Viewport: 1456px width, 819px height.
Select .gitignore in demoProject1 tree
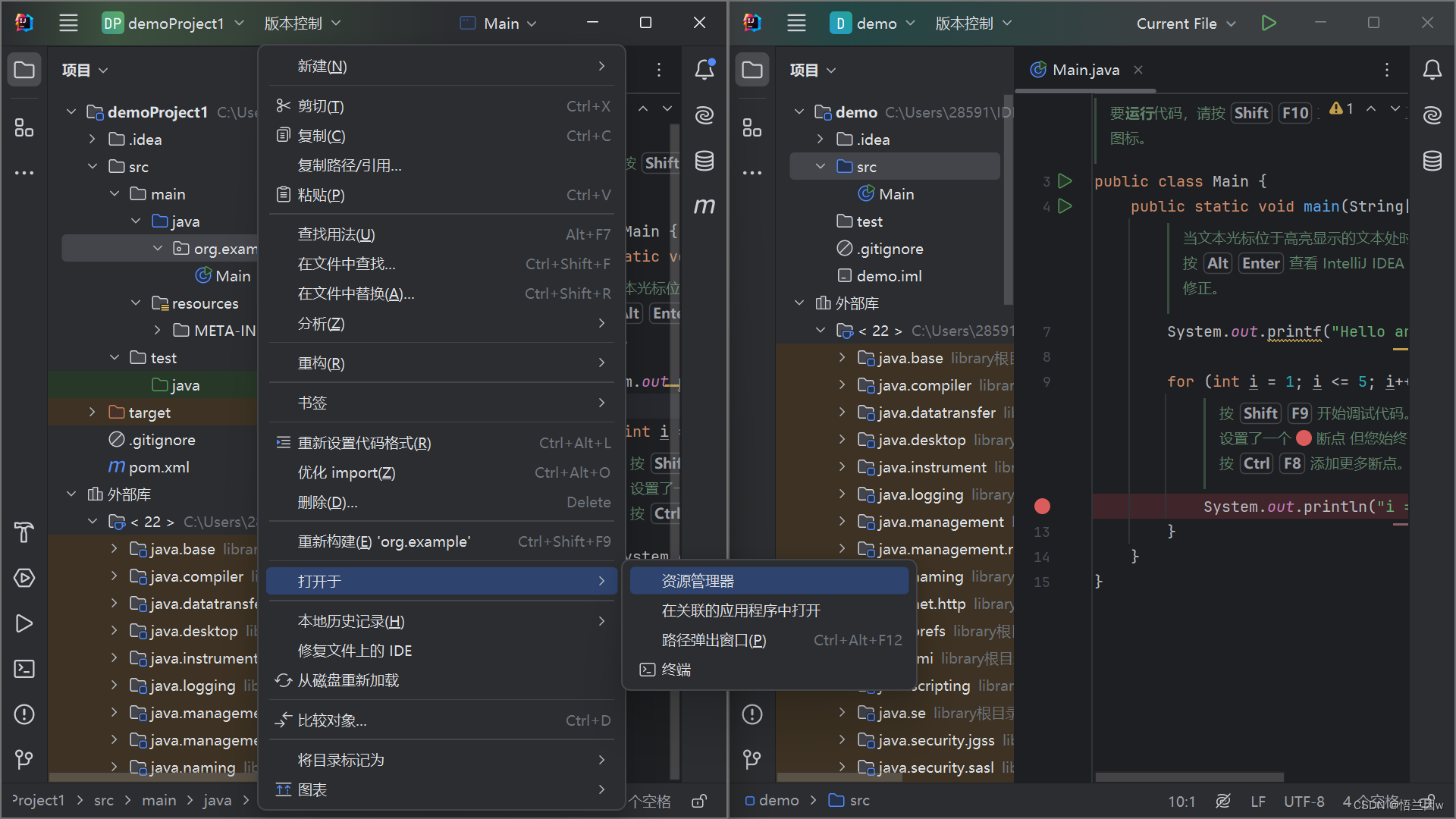coord(152,440)
